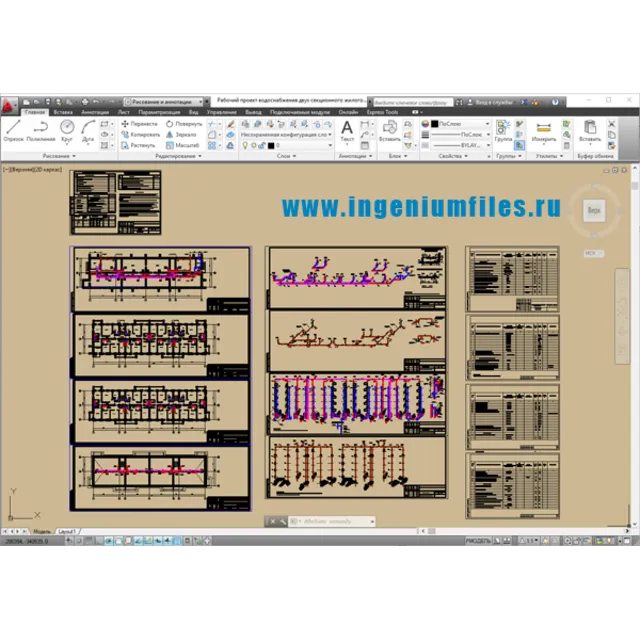Viewport: 640px width, 640px height.
Task: Click the color wheel icon in Свойства panel
Action: (x=425, y=124)
